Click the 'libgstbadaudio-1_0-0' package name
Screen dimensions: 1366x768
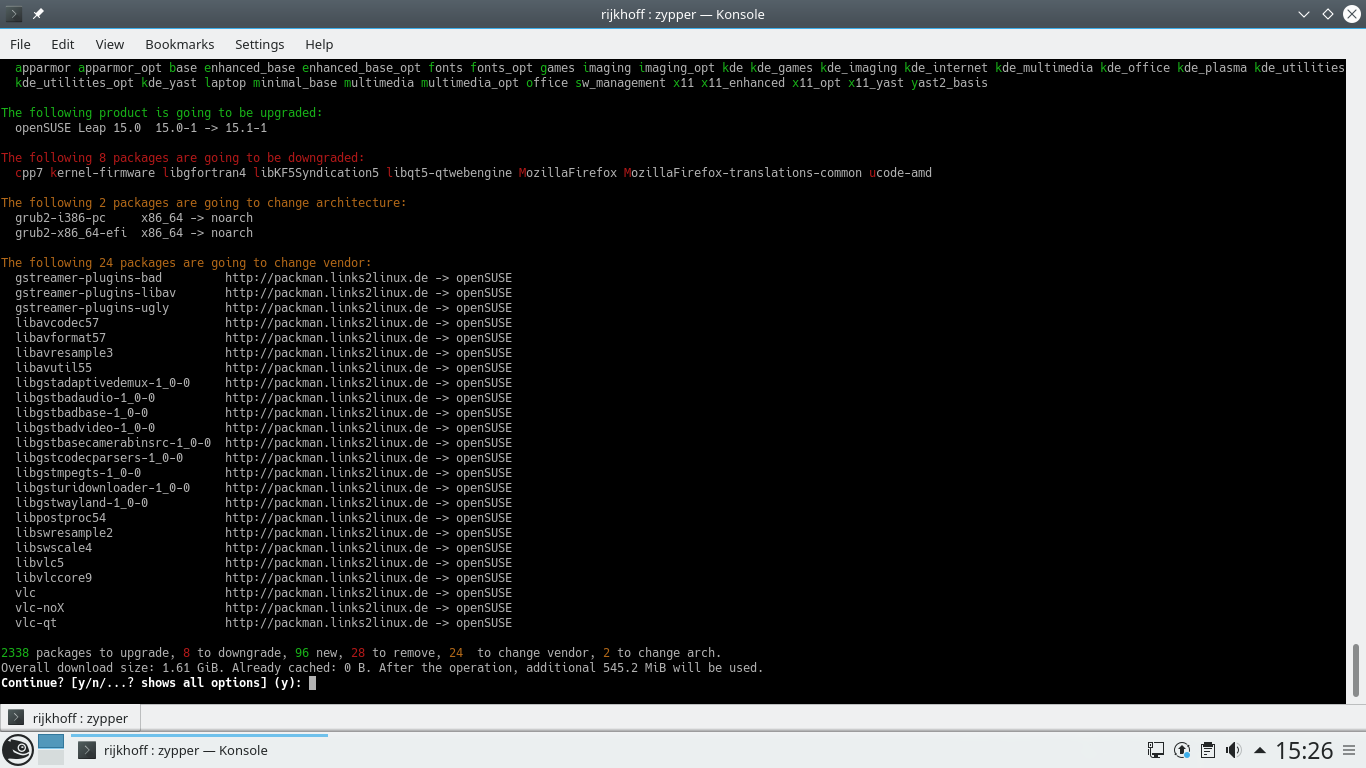tap(85, 398)
